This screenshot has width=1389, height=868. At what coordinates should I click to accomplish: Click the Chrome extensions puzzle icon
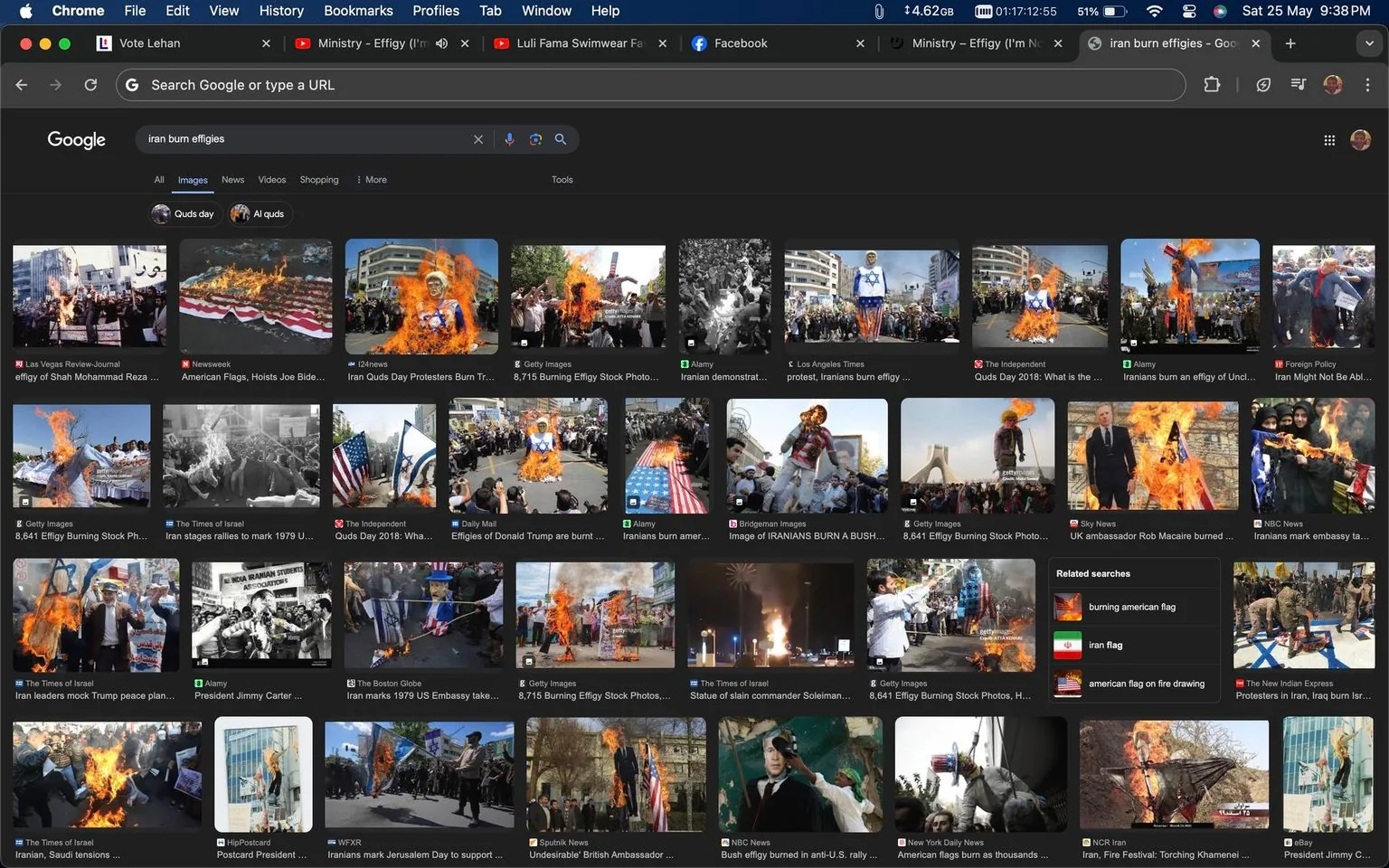coord(1212,84)
